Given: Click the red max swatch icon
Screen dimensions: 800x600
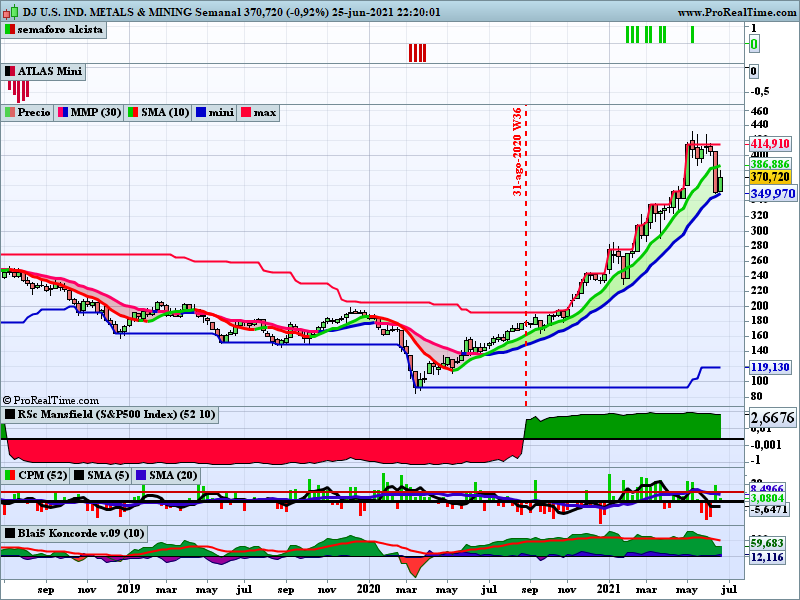Looking at the screenshot, I should click(x=246, y=112).
